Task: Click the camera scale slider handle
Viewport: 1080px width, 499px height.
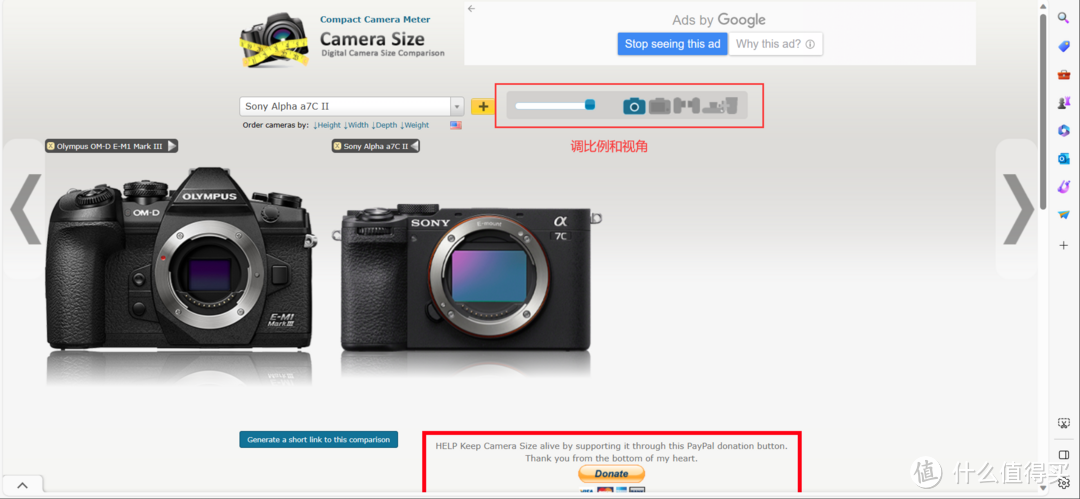Action: pos(590,105)
